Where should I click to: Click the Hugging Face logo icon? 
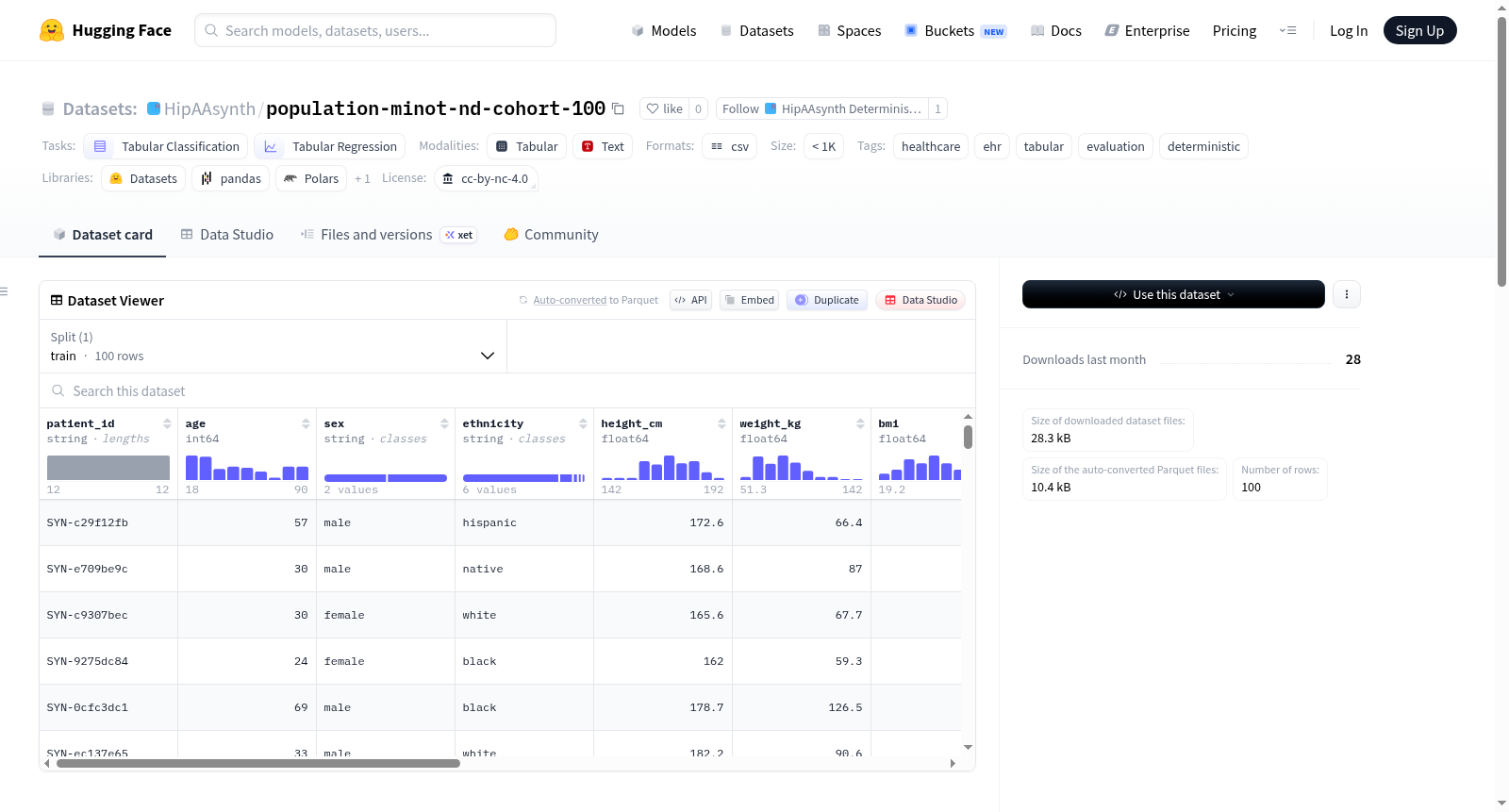point(52,30)
